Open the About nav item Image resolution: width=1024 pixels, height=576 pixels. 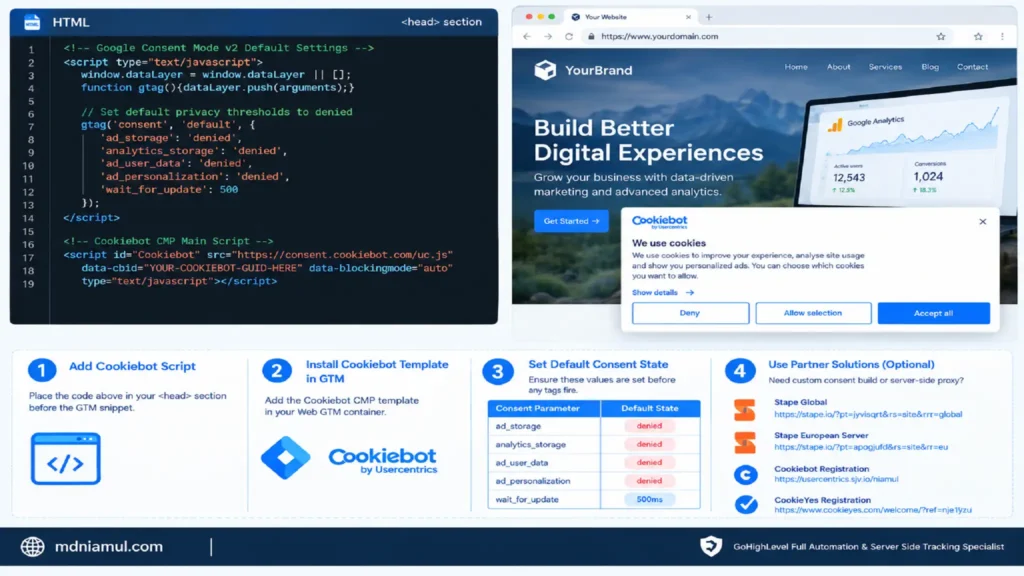point(839,67)
